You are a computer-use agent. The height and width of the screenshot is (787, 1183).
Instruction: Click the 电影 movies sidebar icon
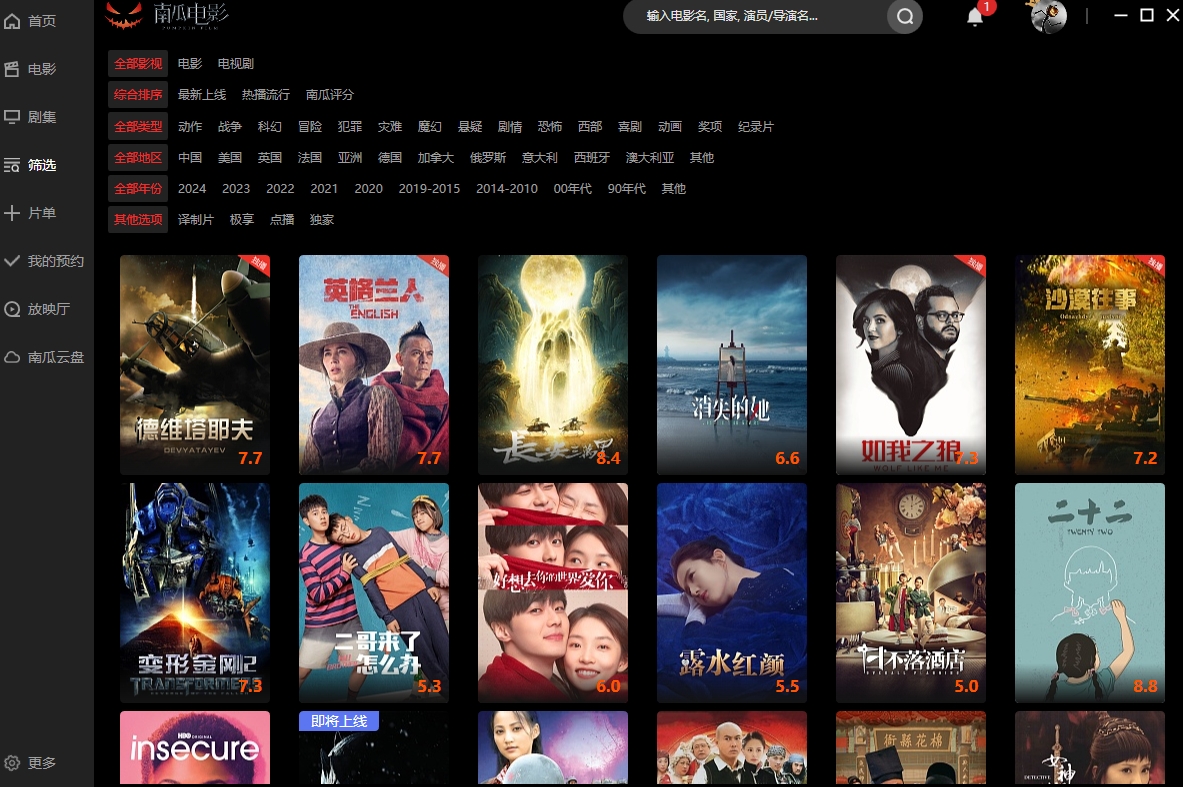pyautogui.click(x=12, y=69)
